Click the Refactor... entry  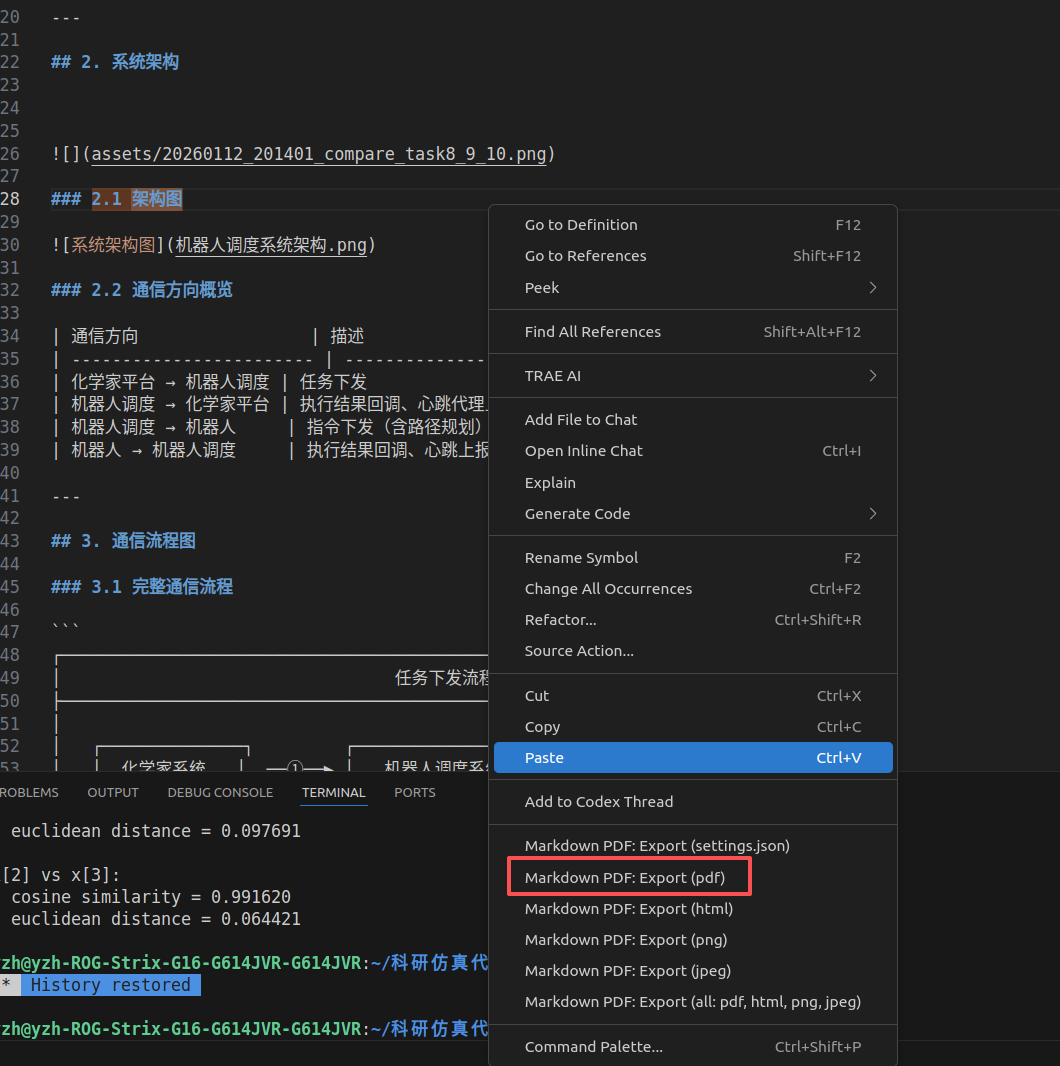coord(693,620)
